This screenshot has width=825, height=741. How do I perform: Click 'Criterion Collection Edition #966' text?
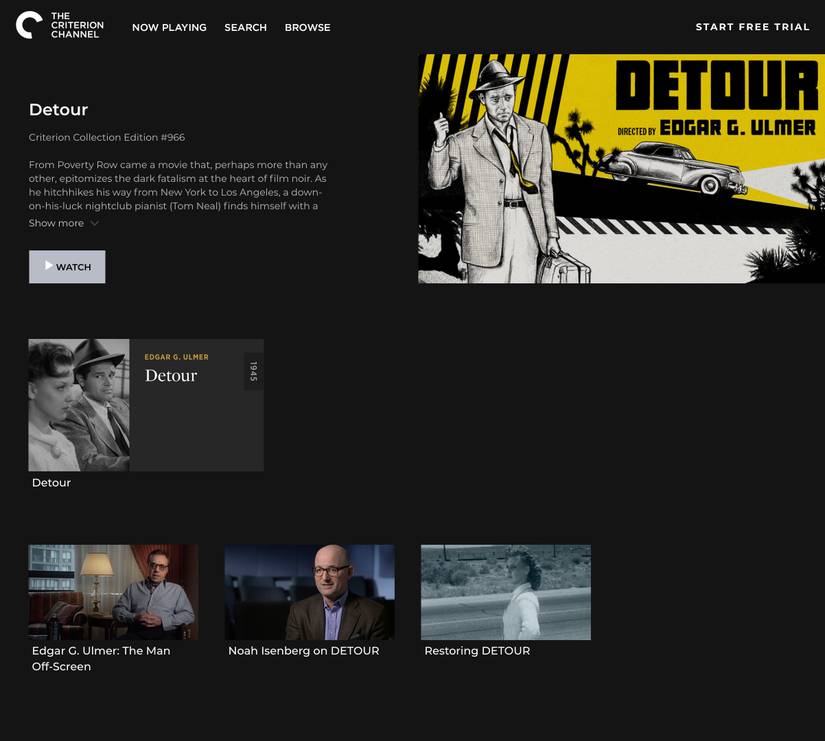click(107, 137)
